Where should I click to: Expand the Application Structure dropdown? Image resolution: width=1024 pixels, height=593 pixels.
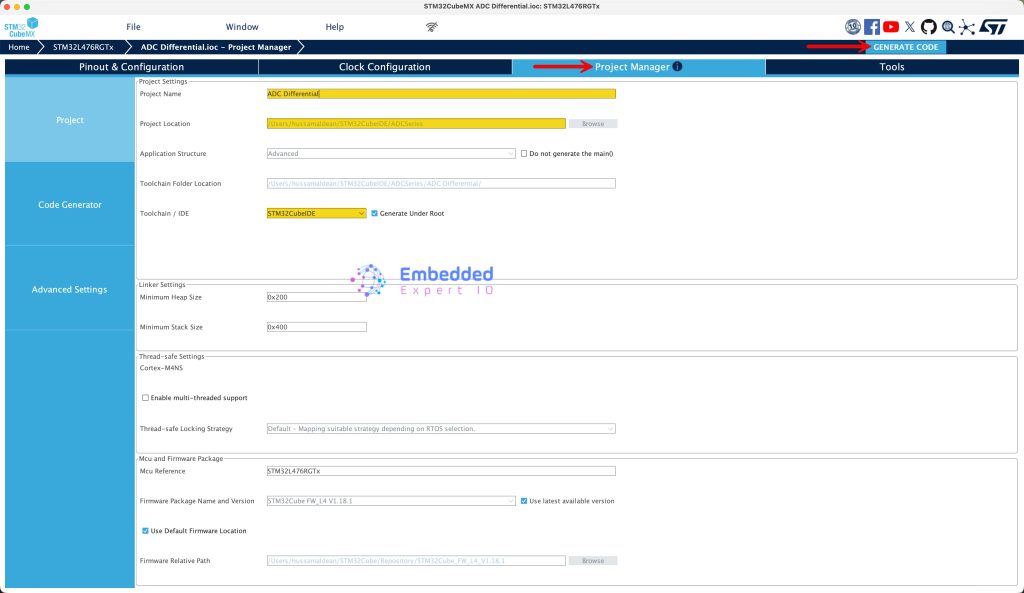[391, 154]
